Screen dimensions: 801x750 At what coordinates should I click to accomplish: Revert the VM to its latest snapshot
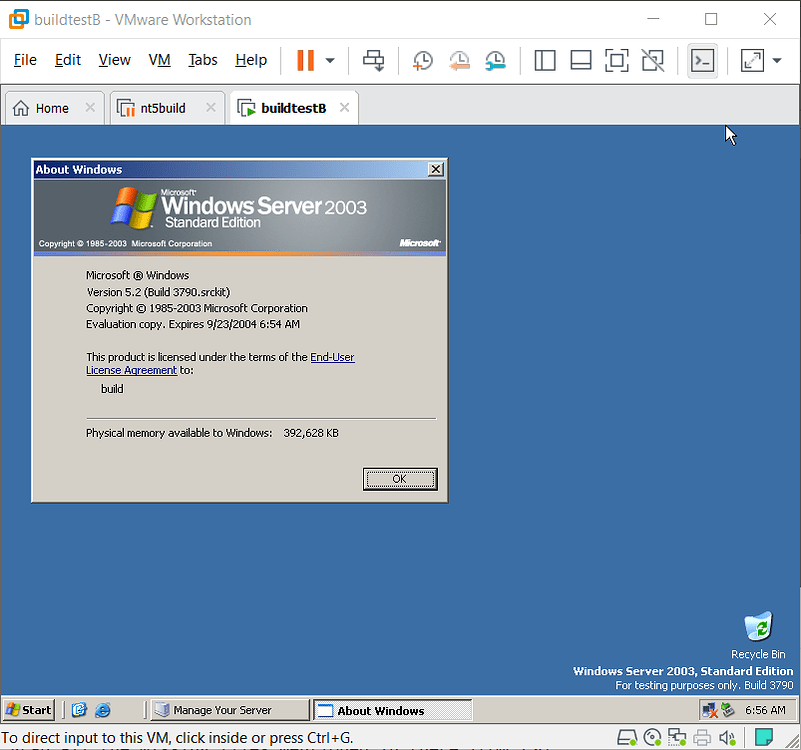tap(459, 61)
